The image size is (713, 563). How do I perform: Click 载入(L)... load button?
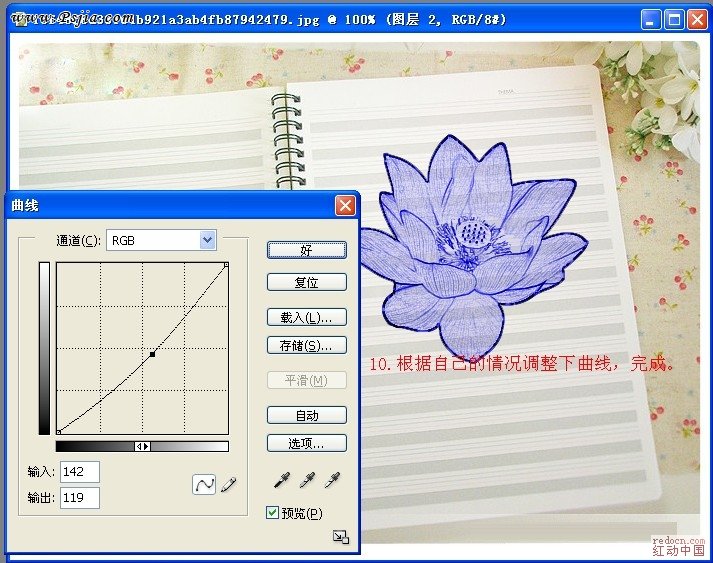click(306, 317)
